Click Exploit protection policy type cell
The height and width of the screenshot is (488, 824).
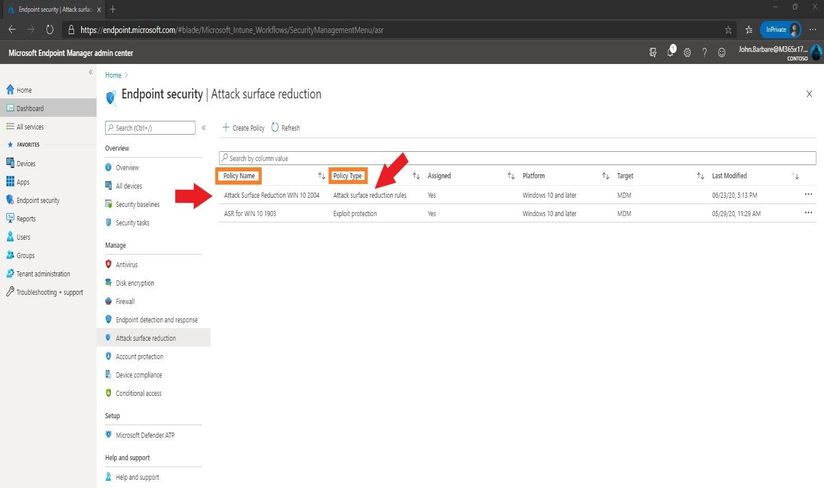[x=355, y=214]
